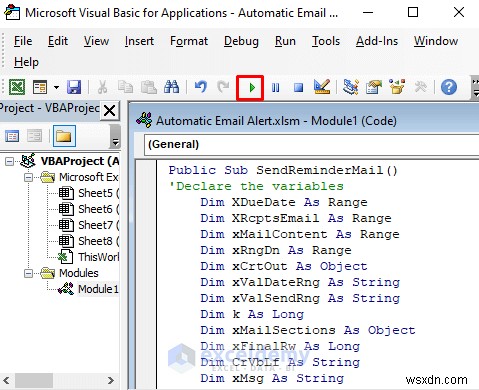Click the 'Public Sub SendReminderMail()' line
The width and height of the screenshot is (479, 390).
[283, 170]
